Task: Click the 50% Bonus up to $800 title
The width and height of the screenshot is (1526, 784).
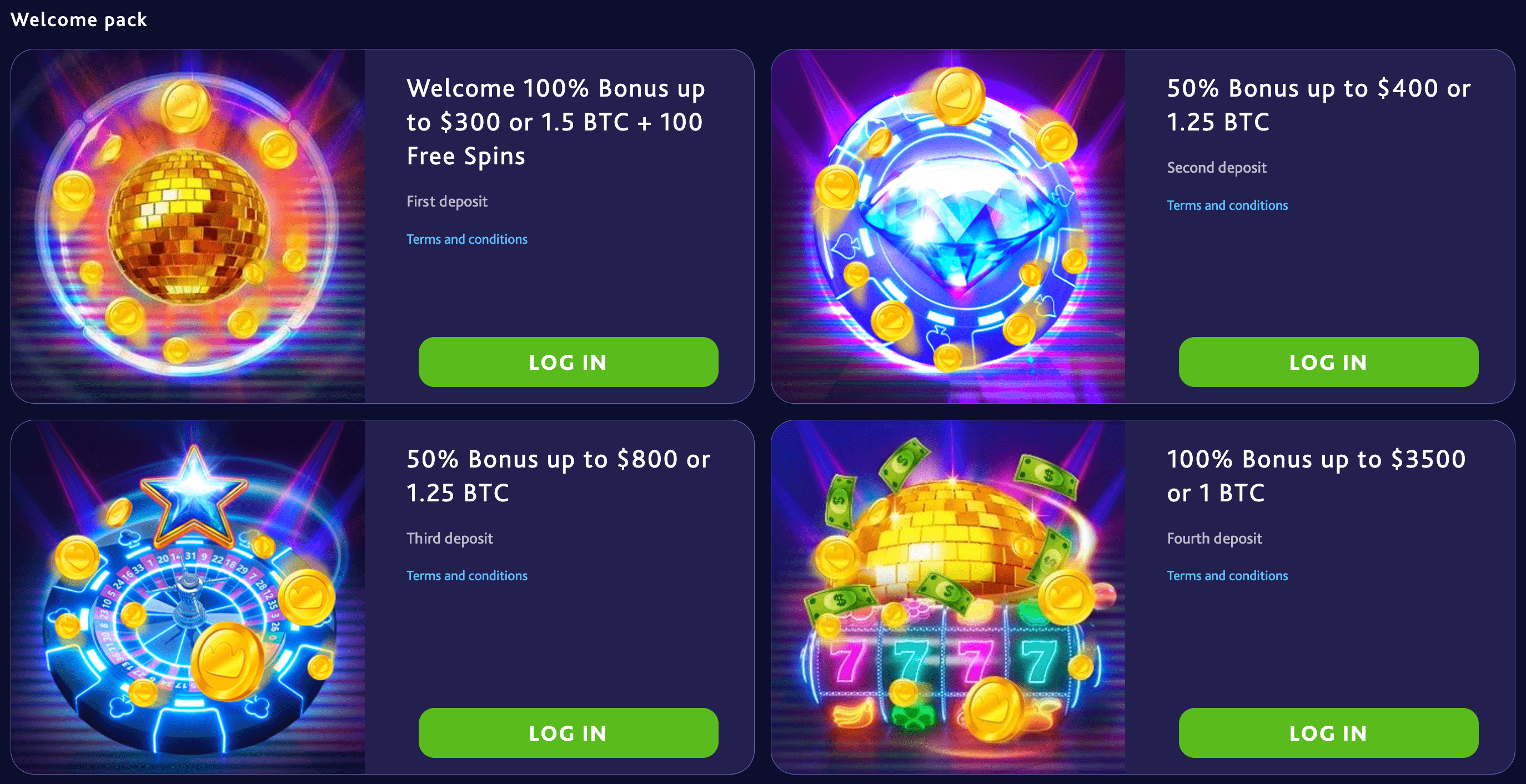Action: [558, 475]
